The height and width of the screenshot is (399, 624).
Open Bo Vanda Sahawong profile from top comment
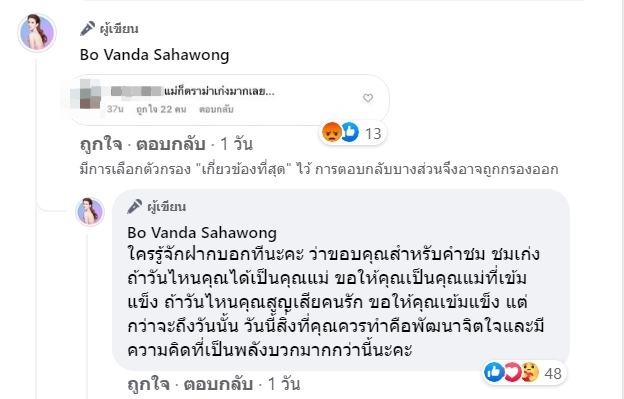coord(154,55)
